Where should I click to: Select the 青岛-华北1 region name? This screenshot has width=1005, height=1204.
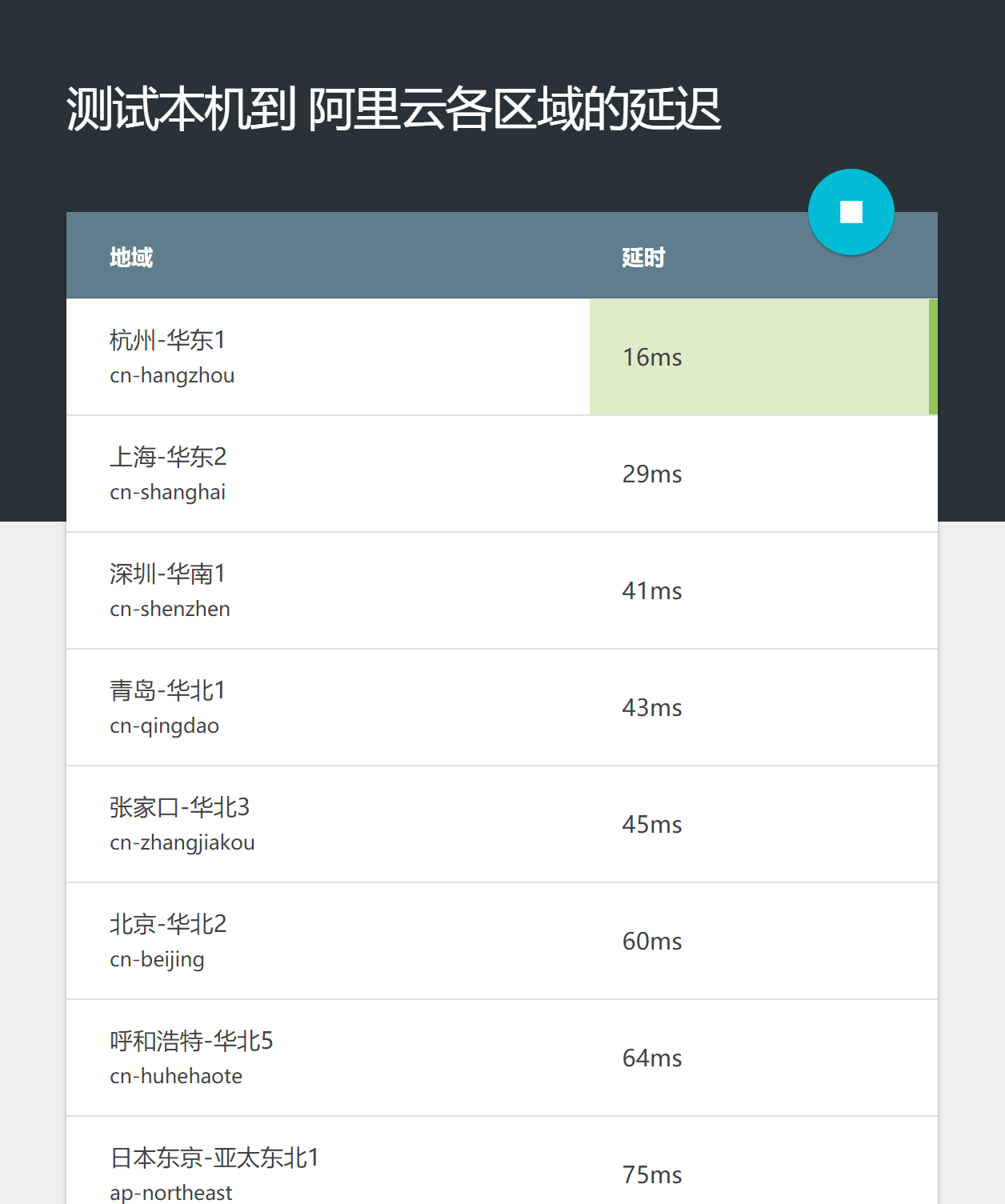168,690
